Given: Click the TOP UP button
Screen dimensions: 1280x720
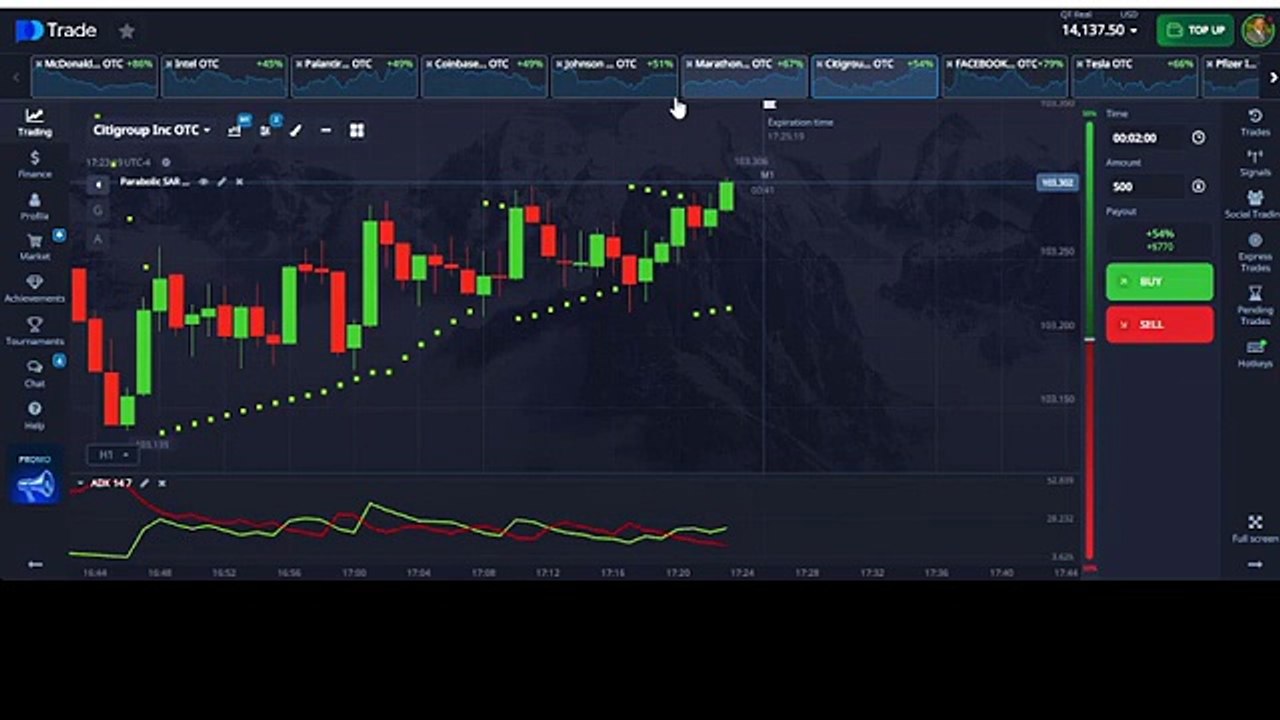Looking at the screenshot, I should pyautogui.click(x=1195, y=30).
